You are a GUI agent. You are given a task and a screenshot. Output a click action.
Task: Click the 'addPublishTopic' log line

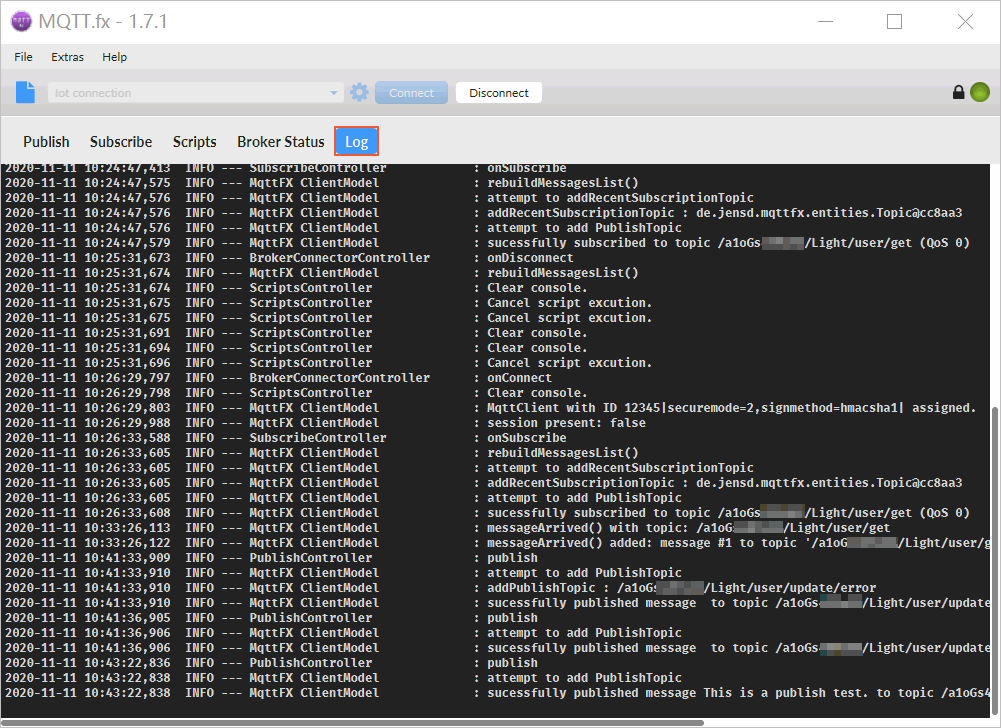(x=681, y=588)
